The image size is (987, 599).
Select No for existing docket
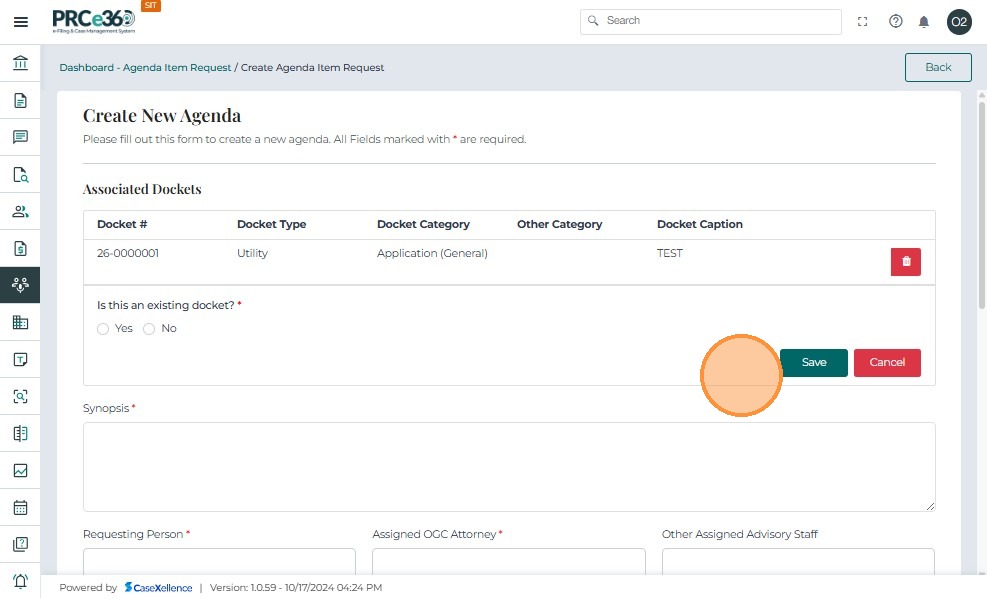[150, 329]
